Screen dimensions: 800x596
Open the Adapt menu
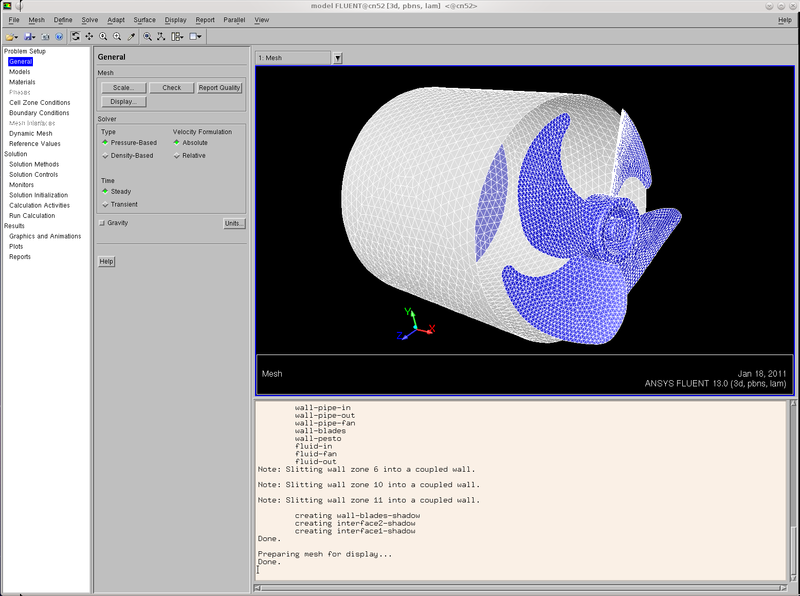(117, 20)
